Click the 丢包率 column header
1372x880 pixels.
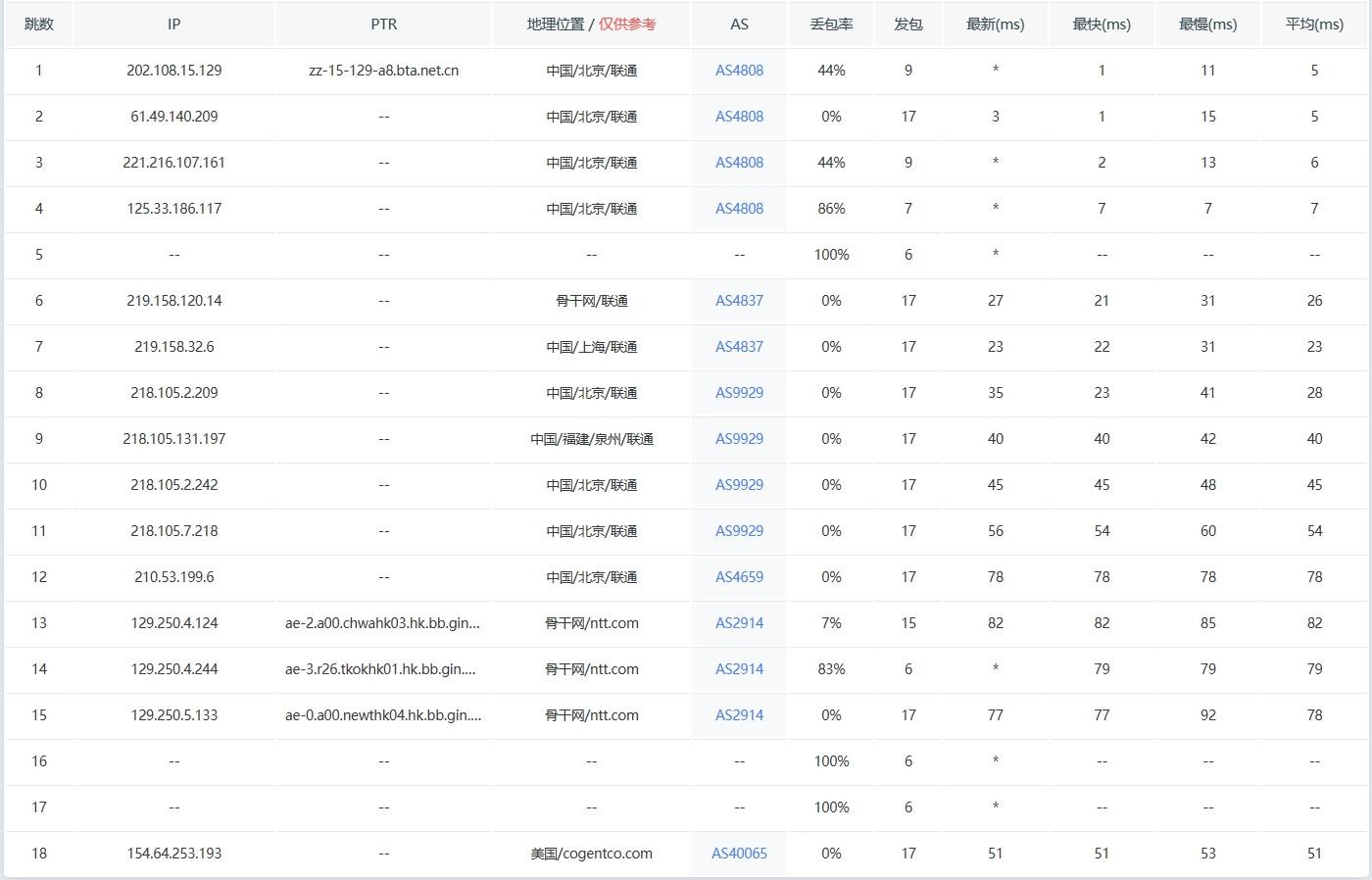click(x=831, y=24)
